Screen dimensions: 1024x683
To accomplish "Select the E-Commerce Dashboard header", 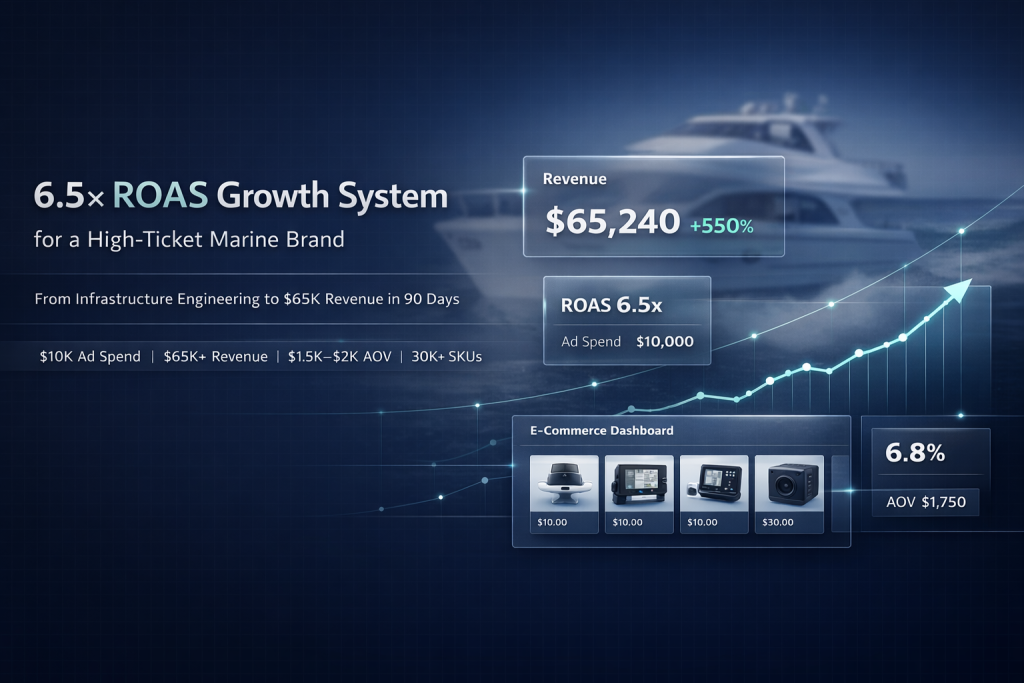I will coord(601,430).
